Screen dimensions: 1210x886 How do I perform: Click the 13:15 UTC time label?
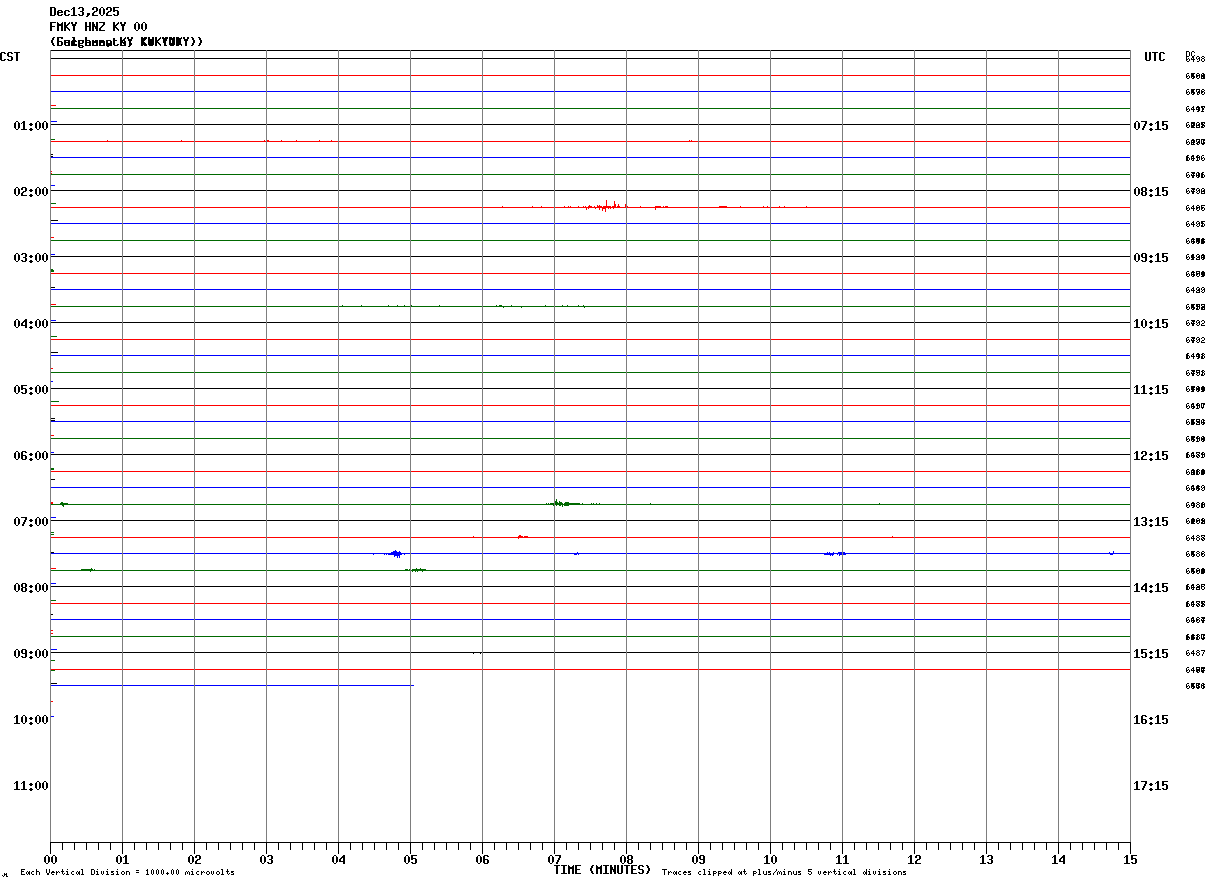[x=1151, y=521]
